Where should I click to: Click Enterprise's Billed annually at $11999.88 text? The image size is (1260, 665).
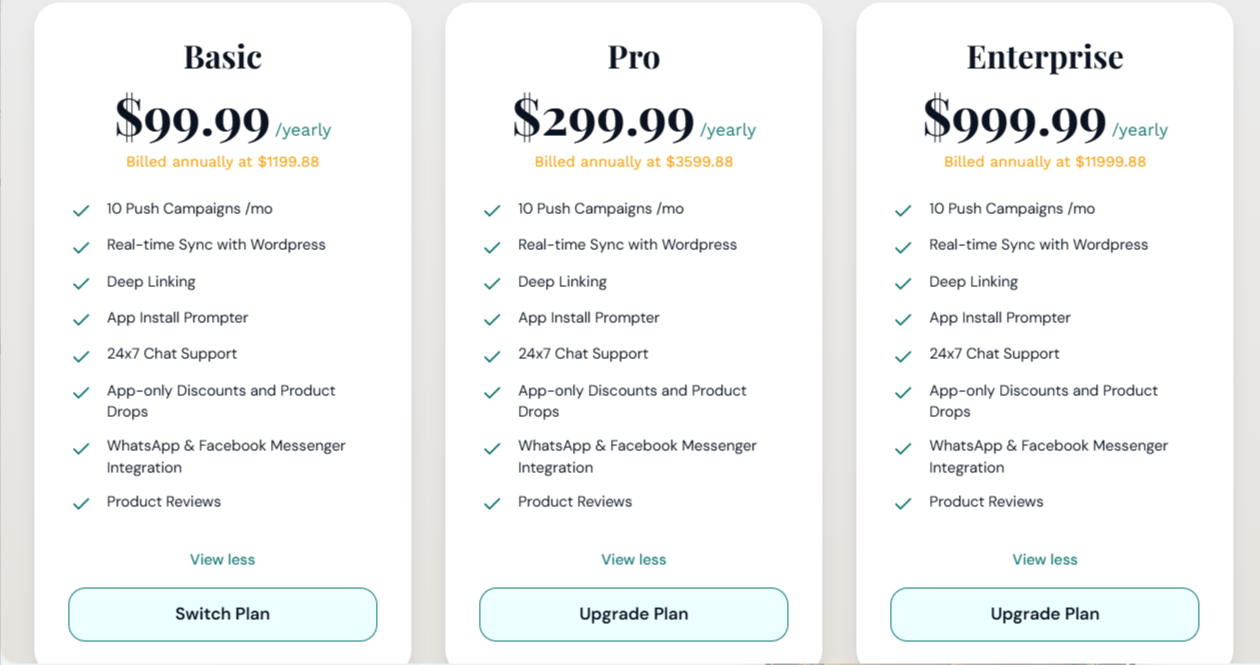tap(1044, 161)
